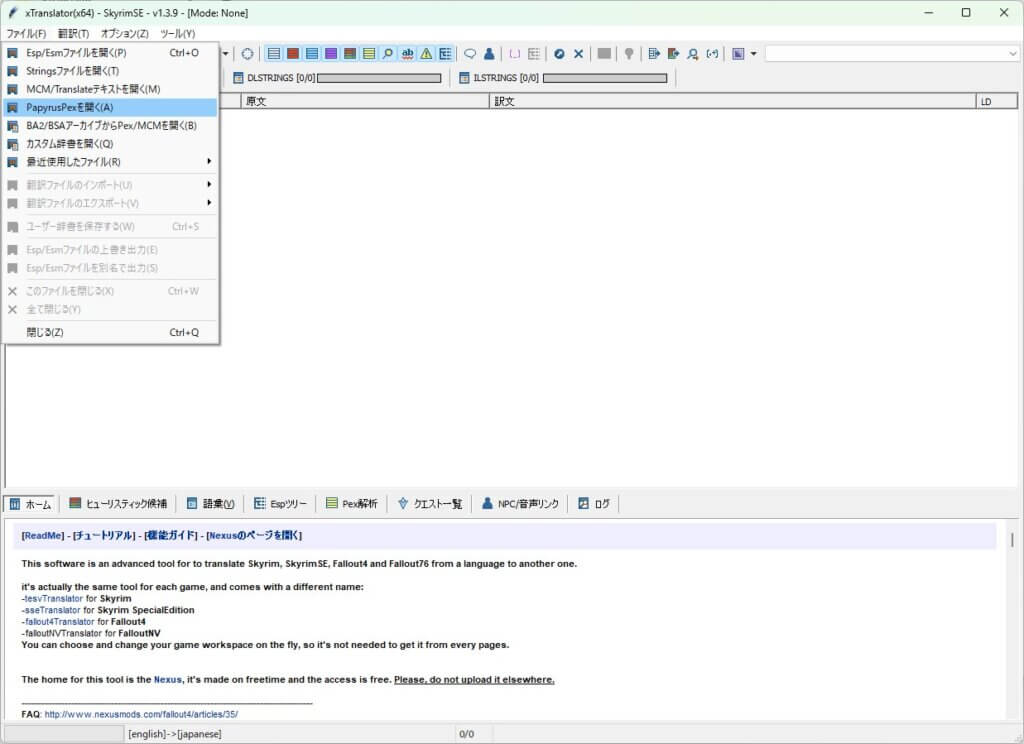Screen dimensions: 1024x744
Task: Click the yellow warning triangle toolbar icon
Action: (x=426, y=54)
